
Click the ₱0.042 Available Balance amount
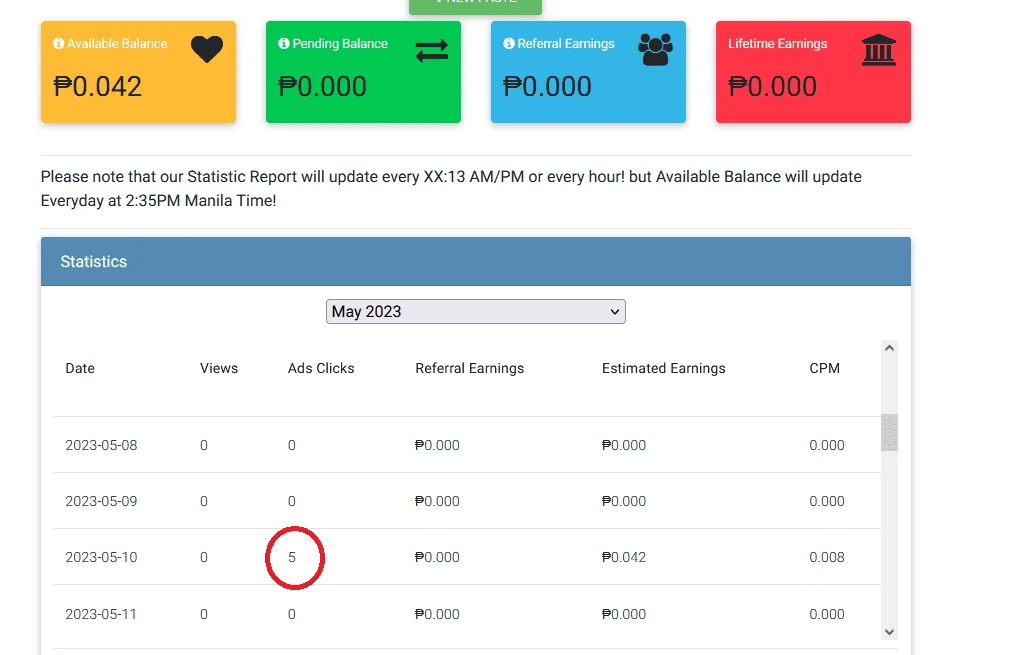click(97, 86)
